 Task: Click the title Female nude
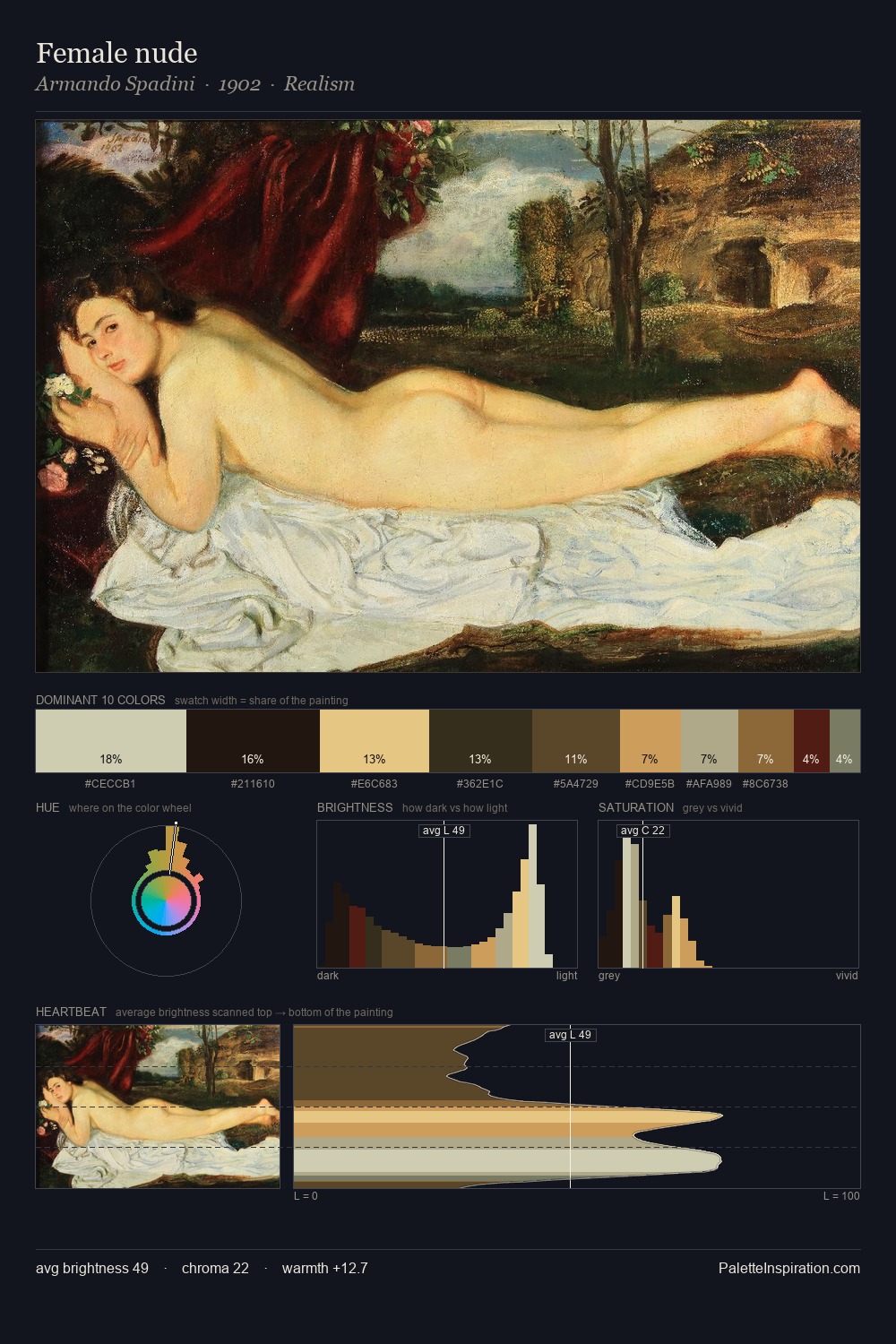pos(116,53)
